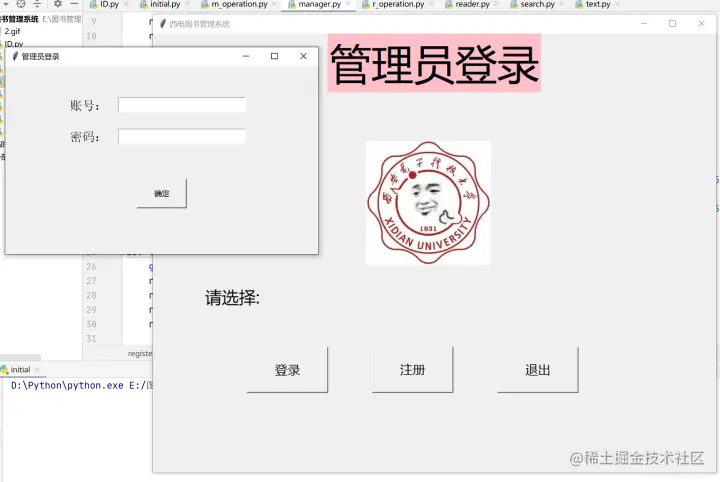Open the m_operation.py tab

(239, 4)
